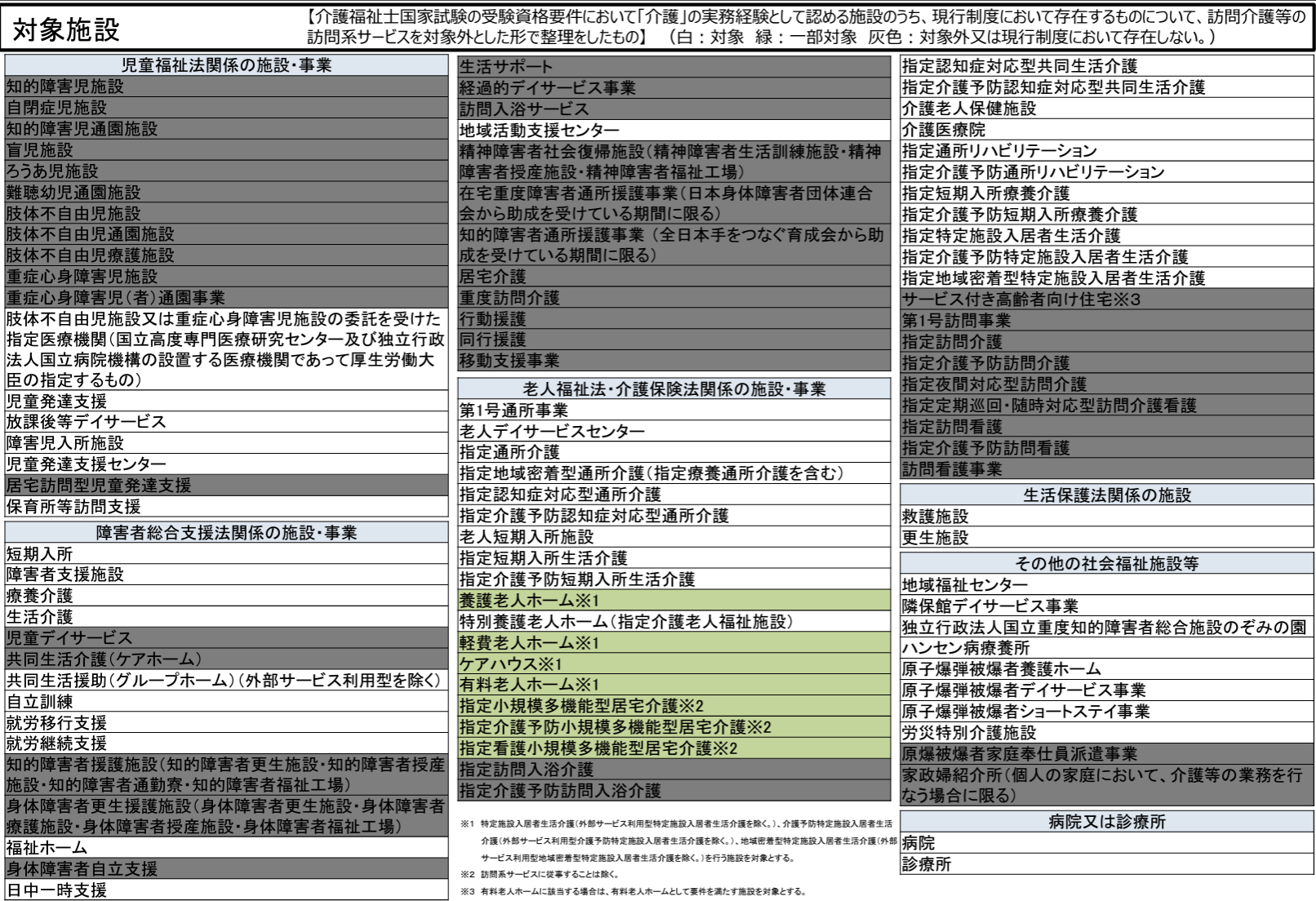Click the 居宅介護 row
This screenshot has width=1316, height=901.
pos(674,277)
